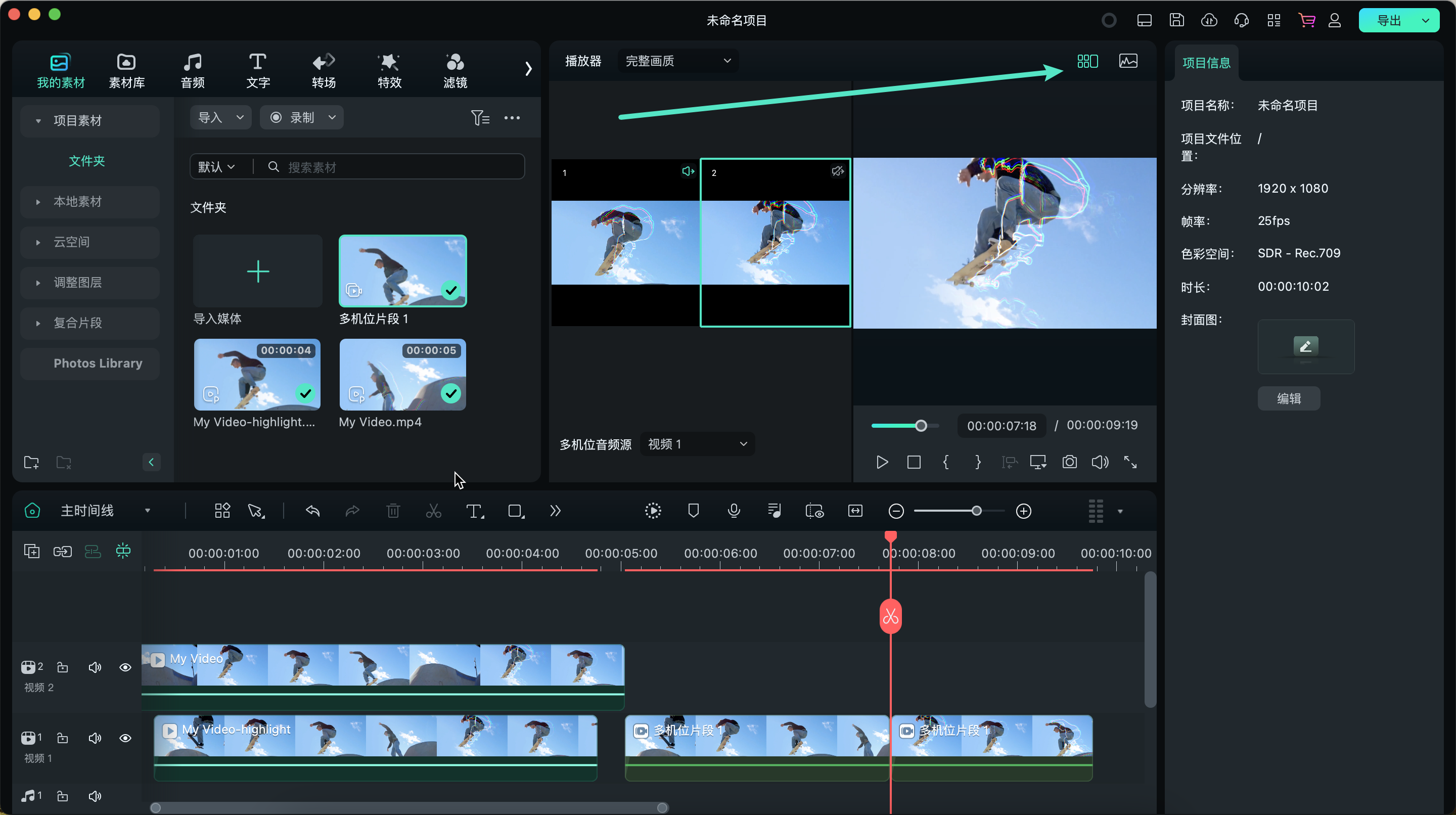1456x815 pixels.
Task: Toggle the lock on 视频 2 track
Action: (x=63, y=667)
